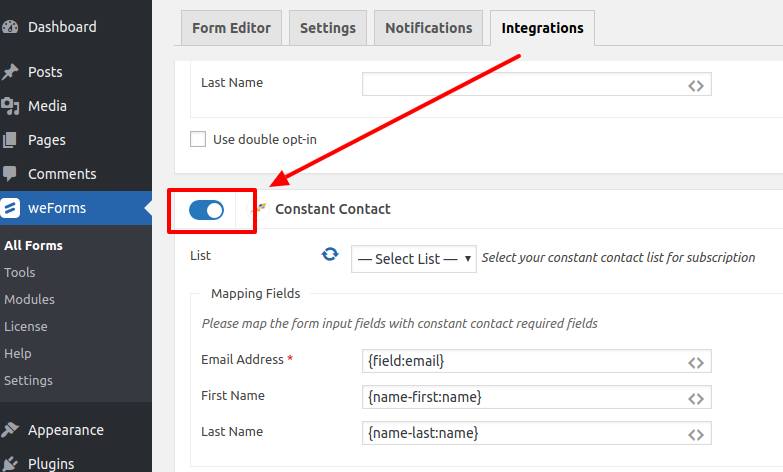Open the Select List dropdown
This screenshot has height=472, width=783.
coord(413,259)
